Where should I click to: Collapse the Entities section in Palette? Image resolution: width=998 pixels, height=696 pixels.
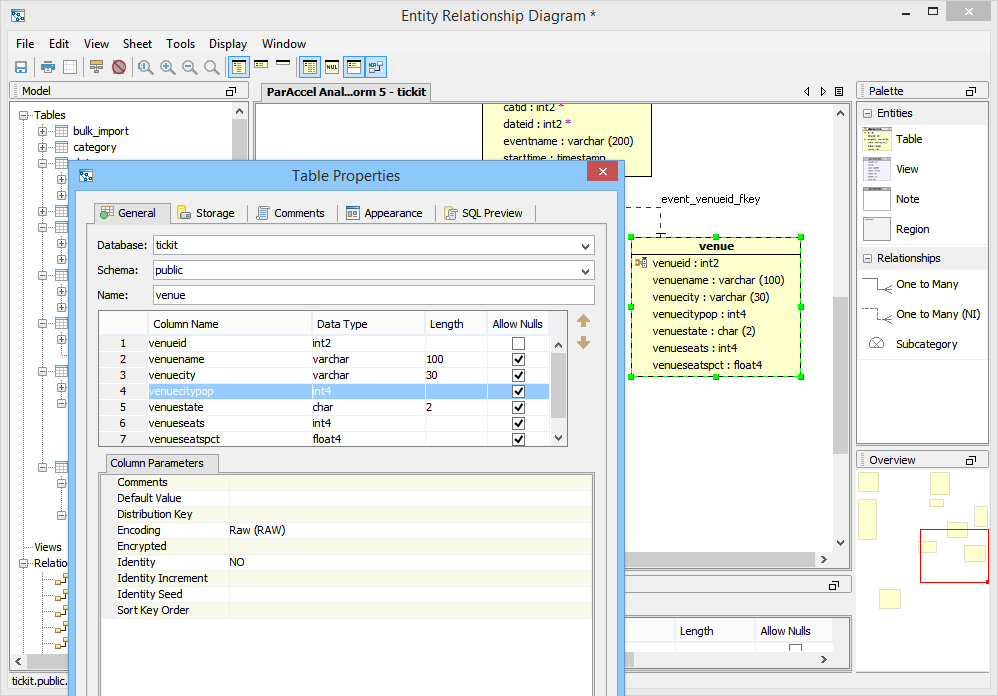tap(868, 114)
